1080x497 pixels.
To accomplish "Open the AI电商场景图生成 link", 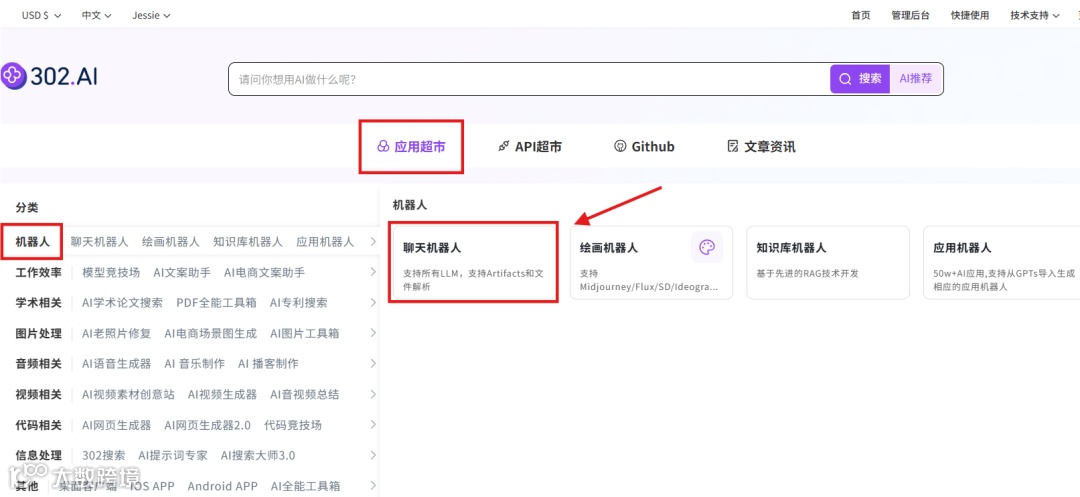I will click(210, 333).
